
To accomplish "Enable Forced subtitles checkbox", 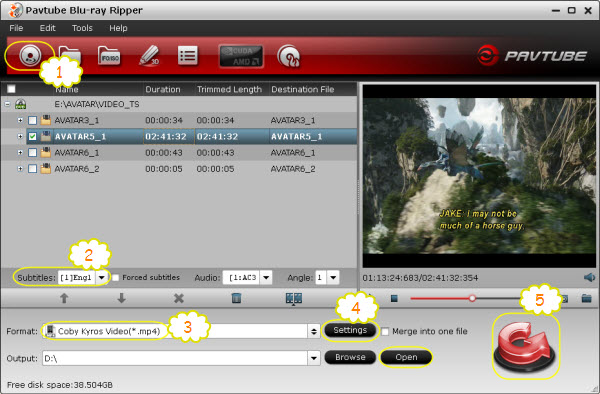I will tap(115, 278).
